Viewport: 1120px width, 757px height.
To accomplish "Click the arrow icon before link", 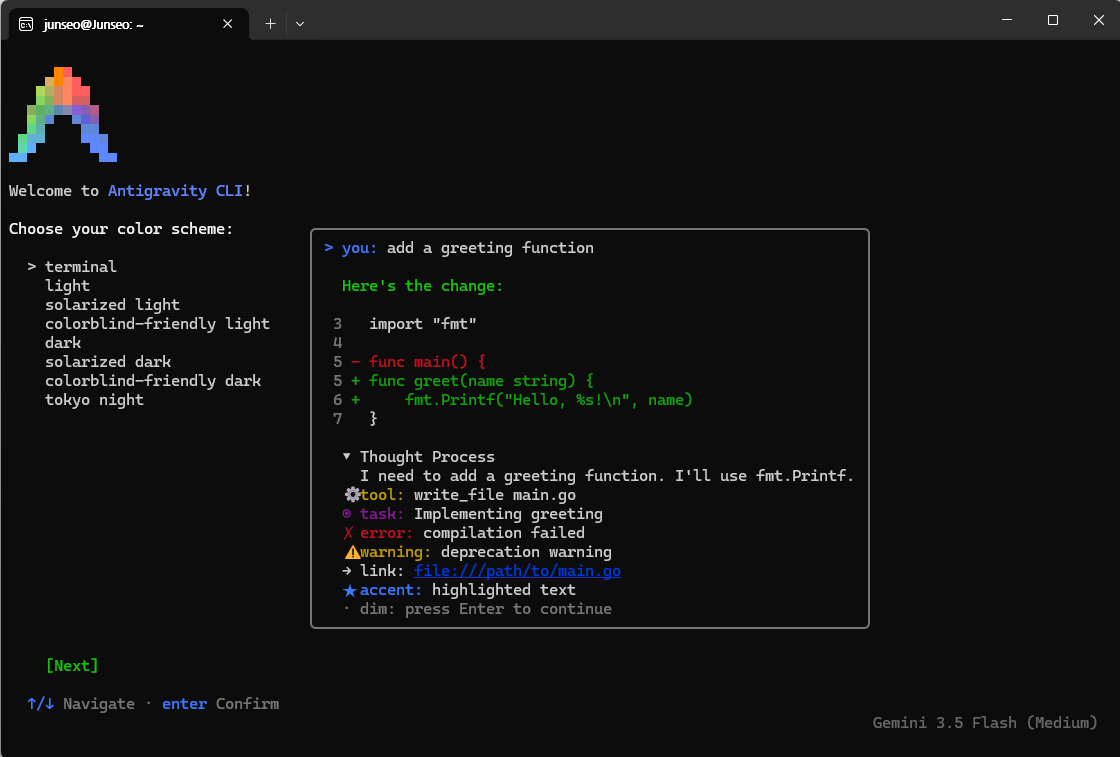I will click(x=347, y=571).
